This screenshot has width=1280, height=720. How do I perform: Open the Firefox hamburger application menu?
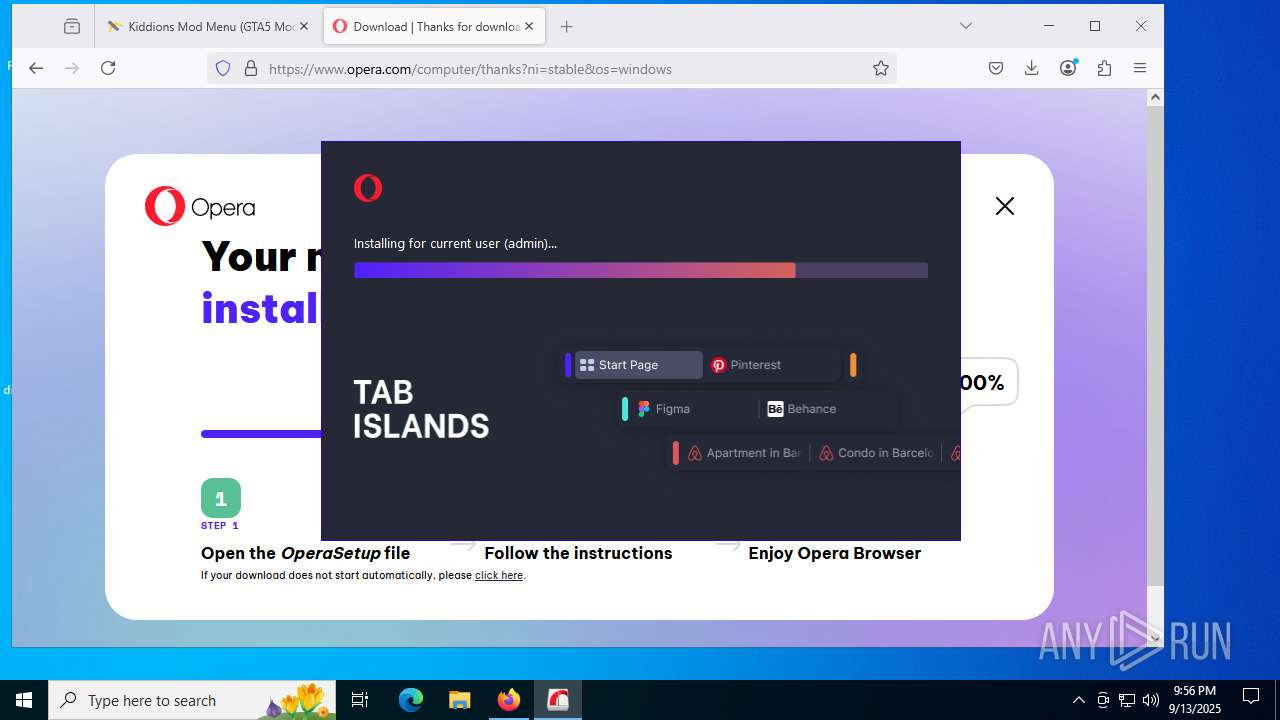[1140, 68]
